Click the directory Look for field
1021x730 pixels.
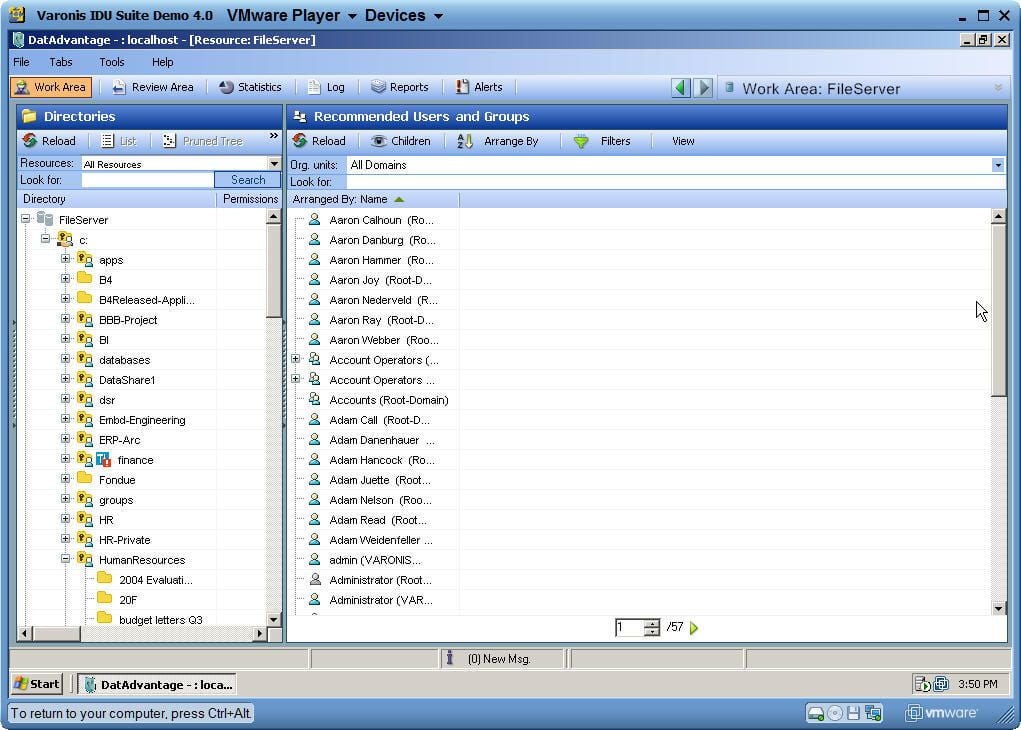tap(148, 180)
